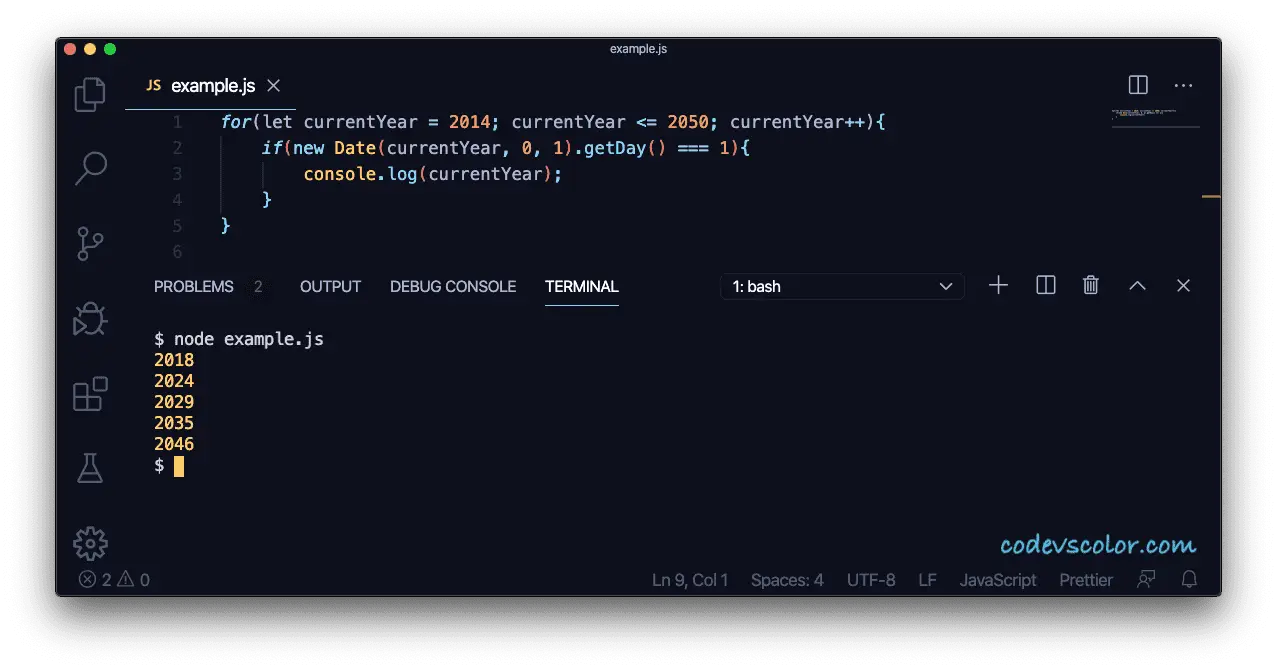Click 2024 in the terminal output
The height and width of the screenshot is (670, 1277).
coord(174,381)
